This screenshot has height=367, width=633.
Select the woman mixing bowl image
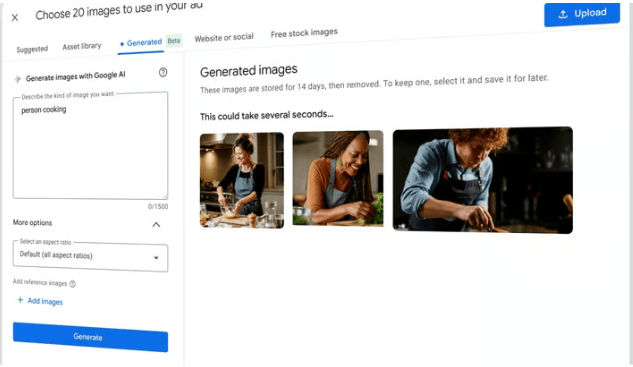(242, 180)
